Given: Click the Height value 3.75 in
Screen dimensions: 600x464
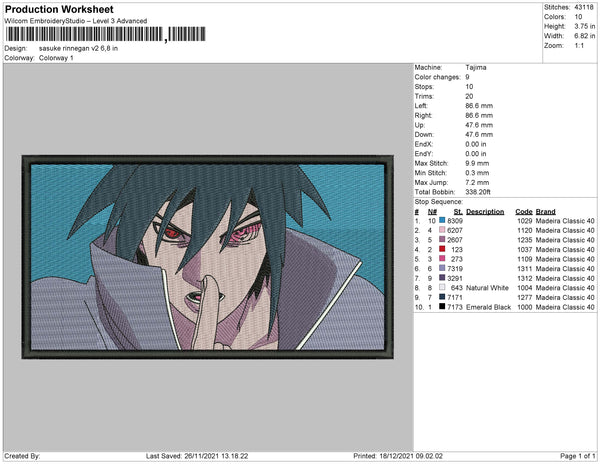Looking at the screenshot, I should click(585, 26).
